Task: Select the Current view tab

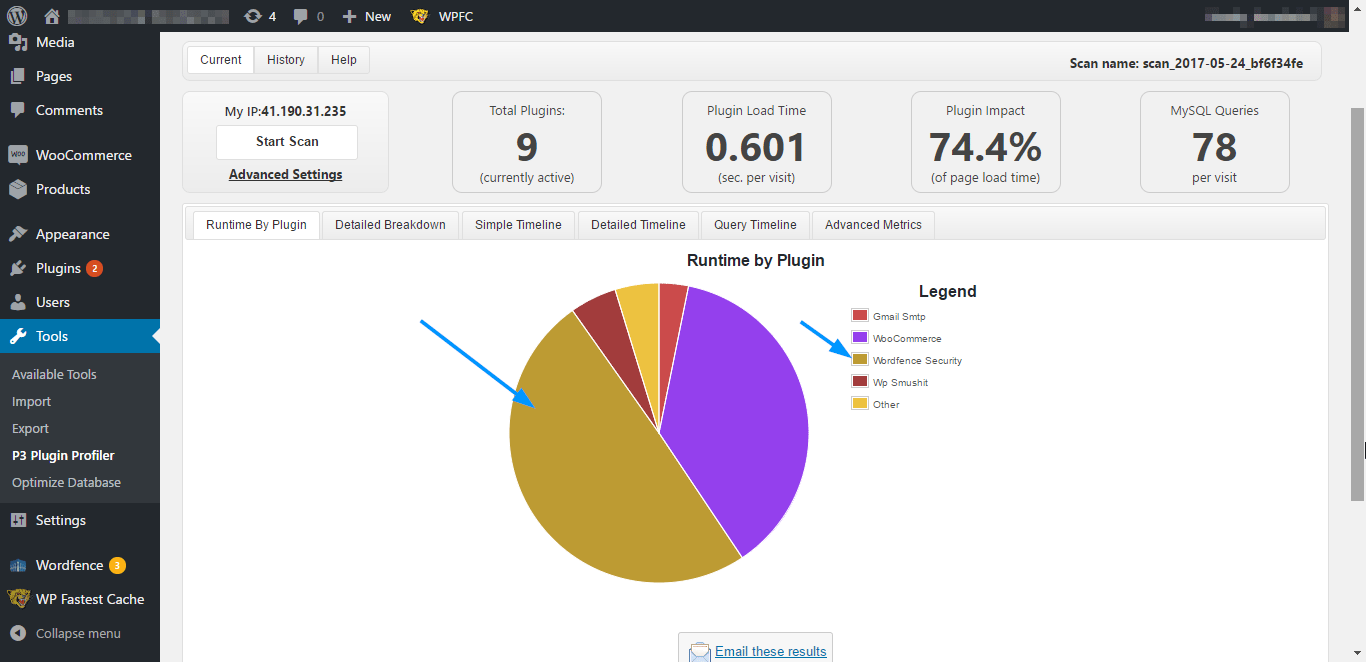Action: [220, 60]
